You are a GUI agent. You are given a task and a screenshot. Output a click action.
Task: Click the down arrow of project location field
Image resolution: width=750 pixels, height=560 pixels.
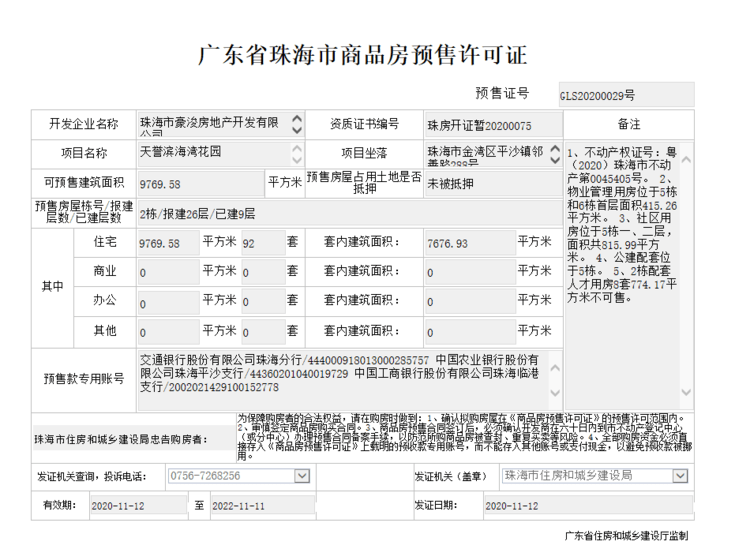pyautogui.click(x=553, y=160)
